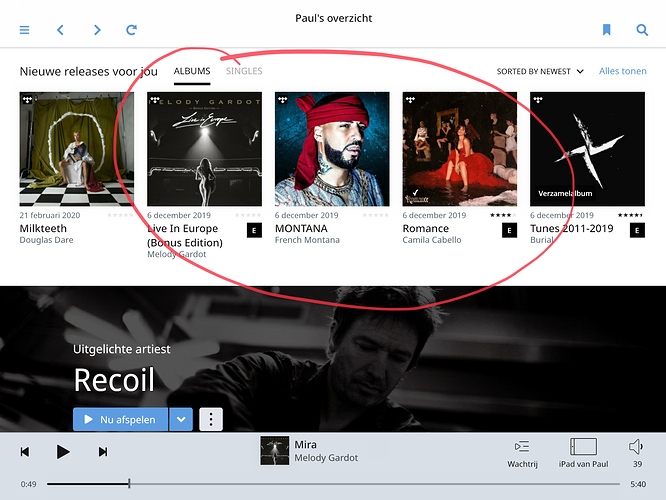
Task: Open artist French Montana
Action: (x=307, y=240)
